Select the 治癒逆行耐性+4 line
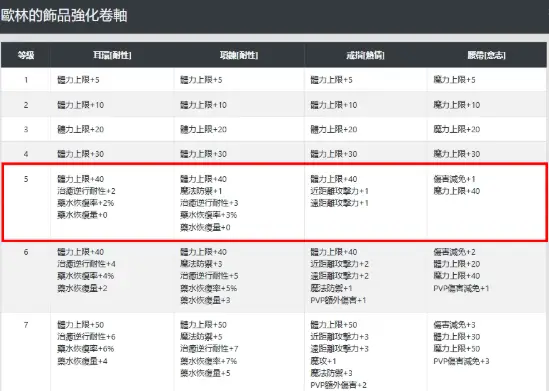The image size is (549, 391). [86, 264]
